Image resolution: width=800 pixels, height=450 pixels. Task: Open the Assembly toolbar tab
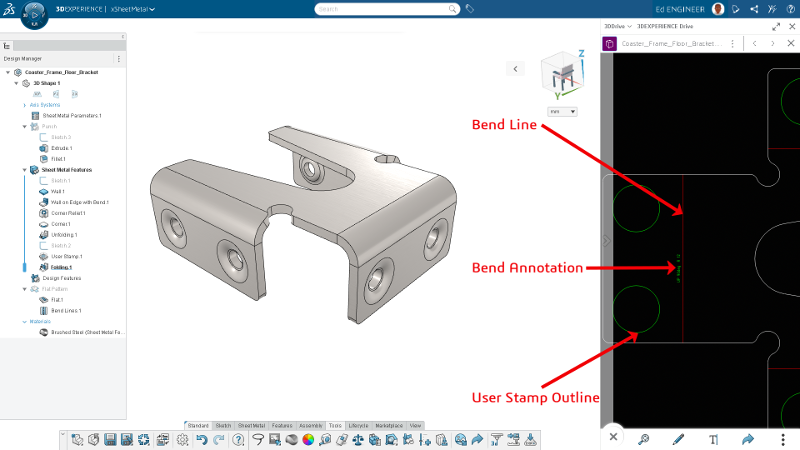311,425
